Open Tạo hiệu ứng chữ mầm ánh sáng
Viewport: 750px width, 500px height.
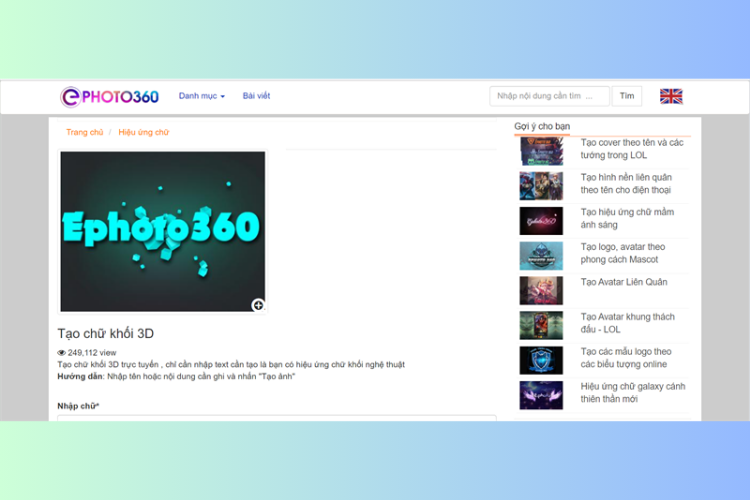click(627, 218)
